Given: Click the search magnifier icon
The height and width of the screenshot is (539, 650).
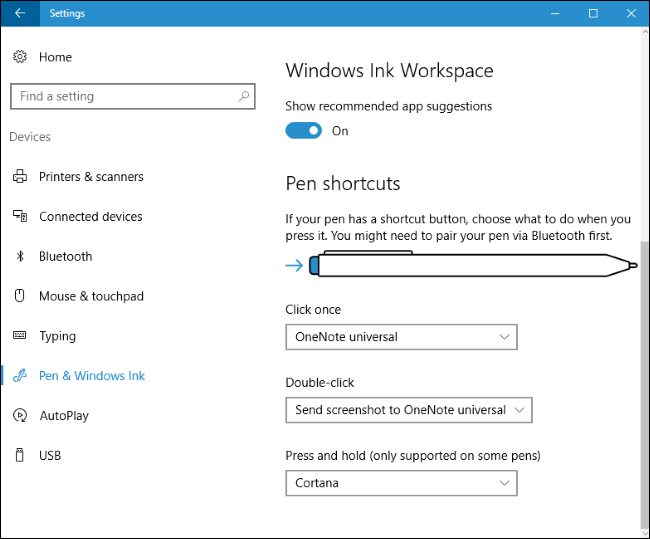Looking at the screenshot, I should tap(244, 97).
